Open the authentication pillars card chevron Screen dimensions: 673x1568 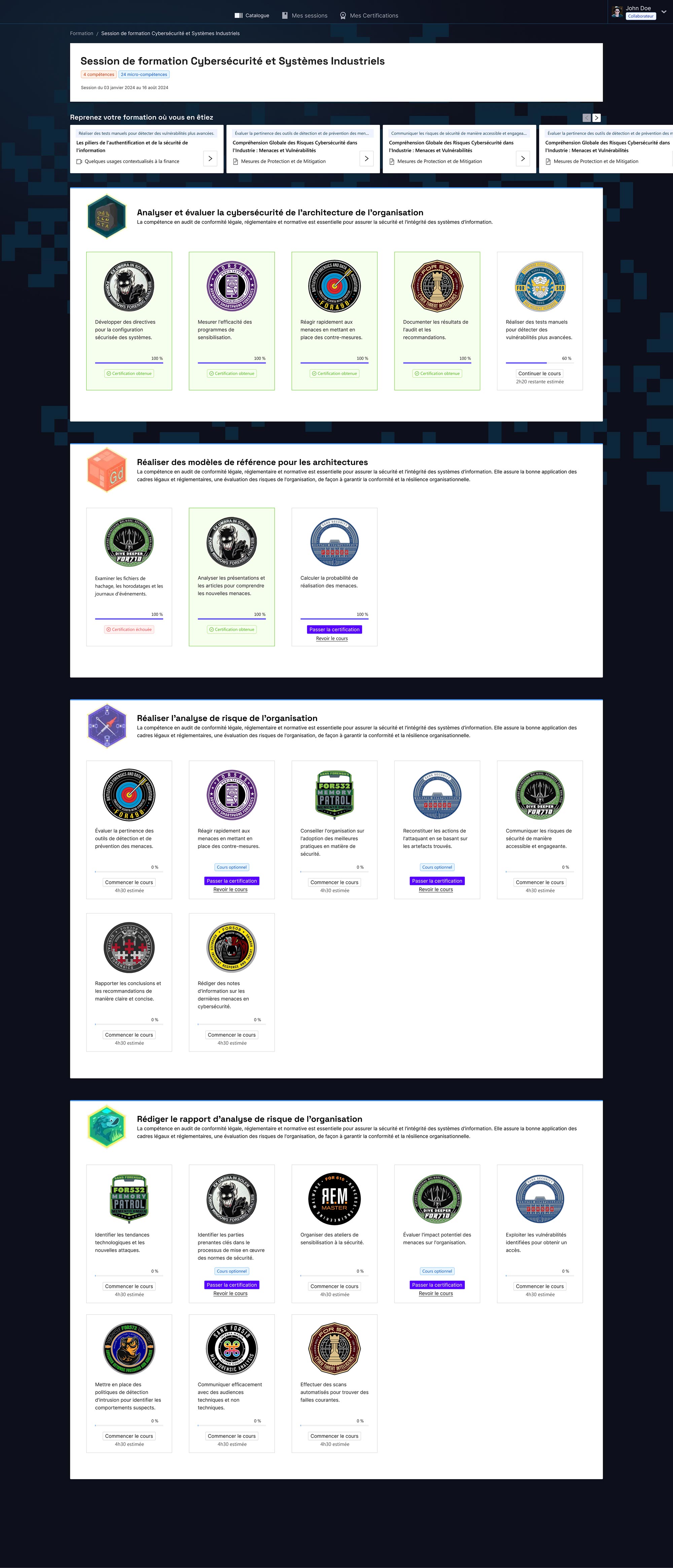pyautogui.click(x=210, y=159)
